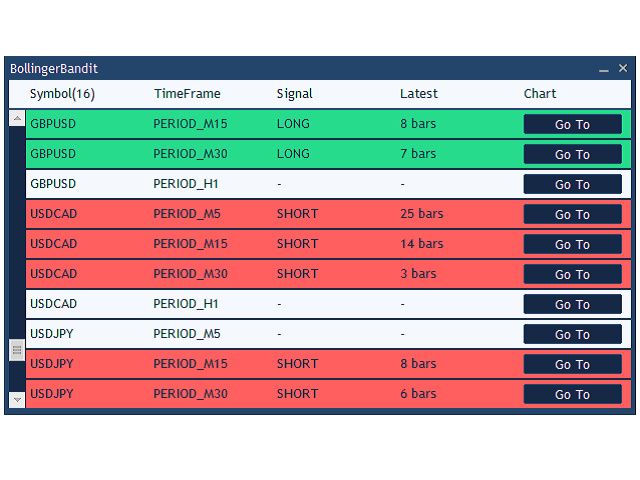
Task: Select the GBPUSD PERIOD_M15 symbol cell
Action: tap(53, 124)
